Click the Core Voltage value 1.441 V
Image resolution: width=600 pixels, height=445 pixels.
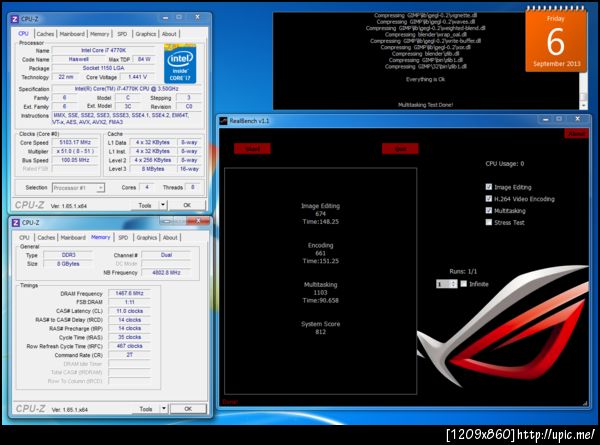click(x=137, y=77)
